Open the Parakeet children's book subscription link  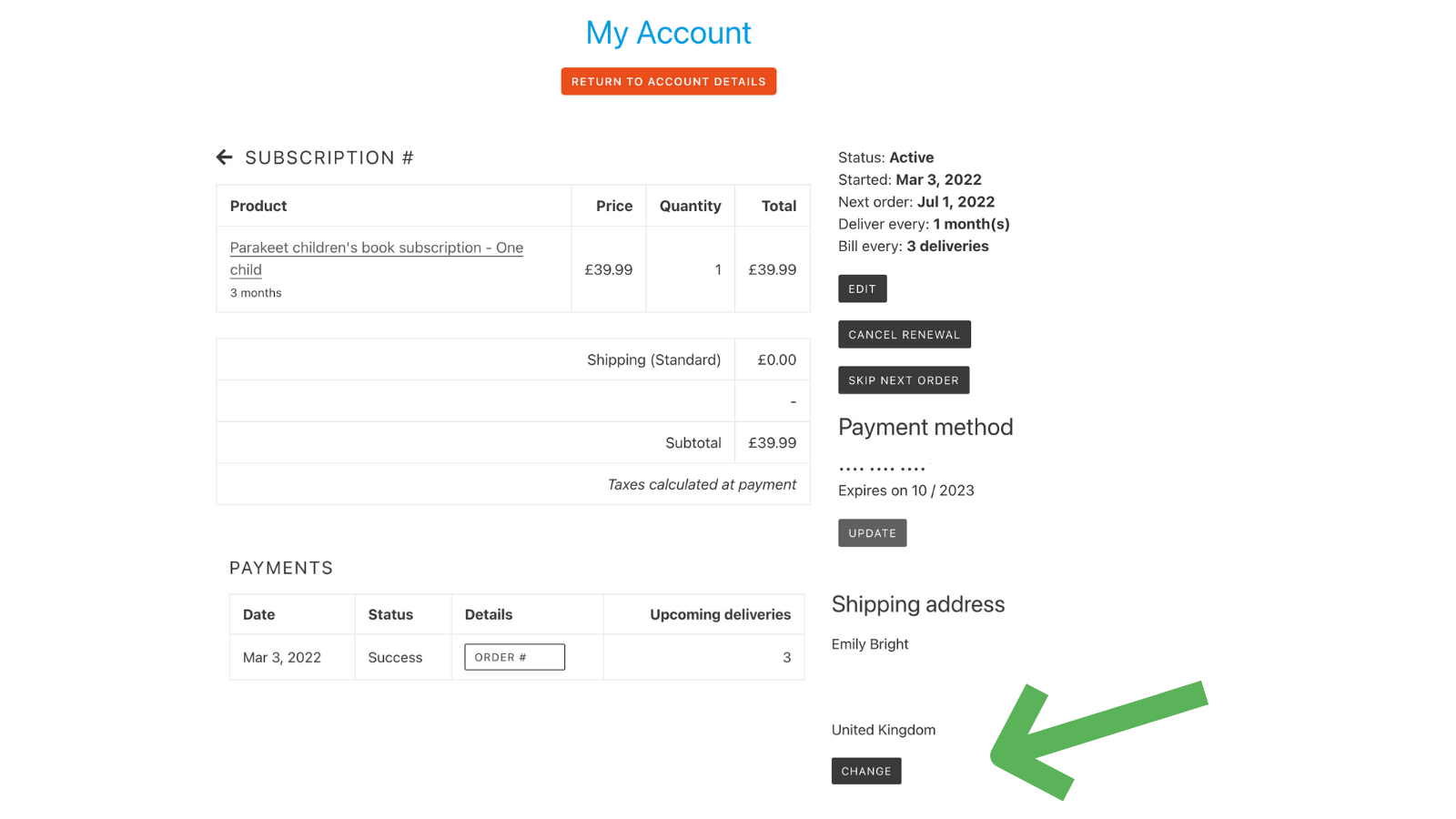click(x=377, y=258)
